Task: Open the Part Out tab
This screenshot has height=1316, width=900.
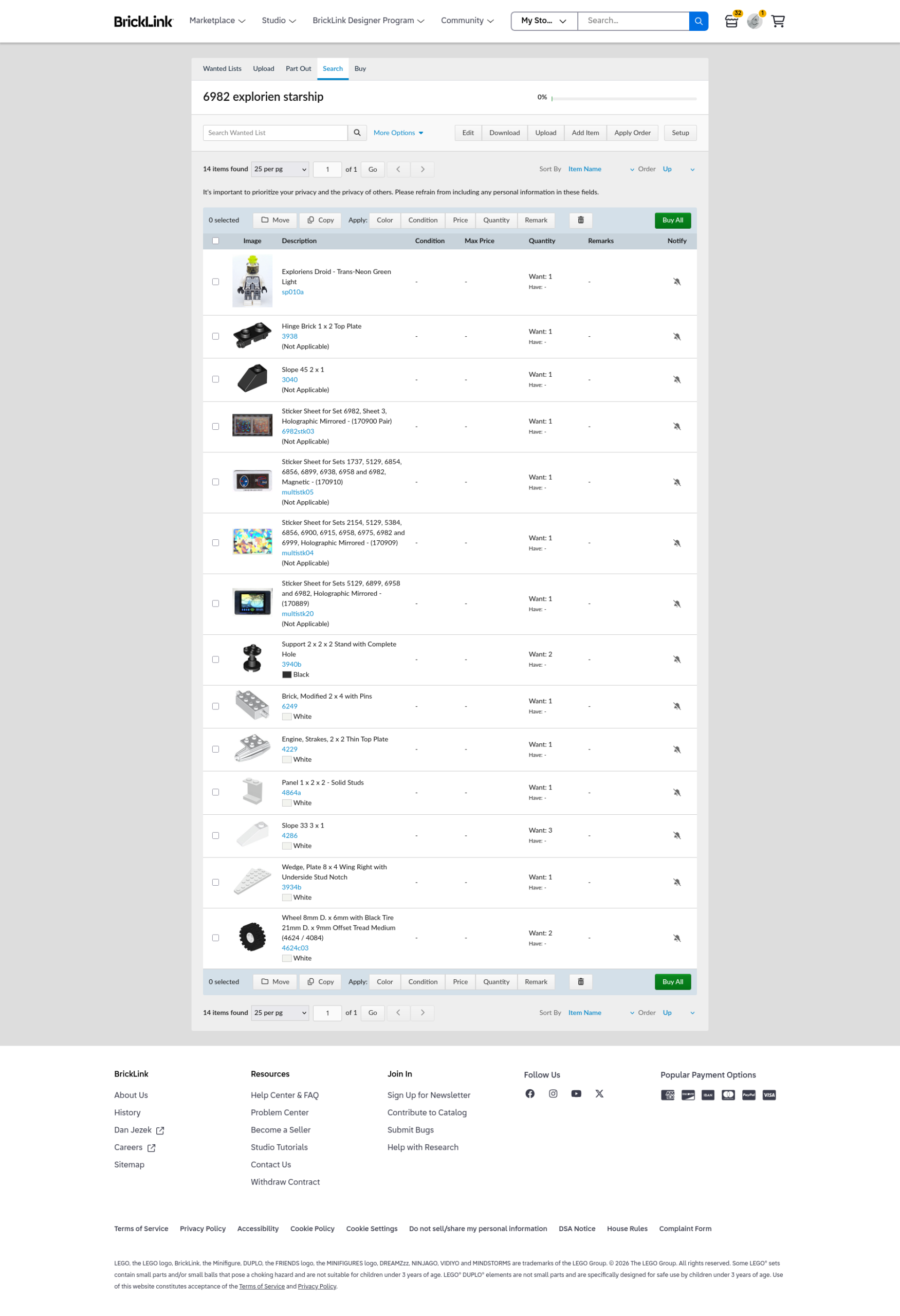Action: coord(298,68)
